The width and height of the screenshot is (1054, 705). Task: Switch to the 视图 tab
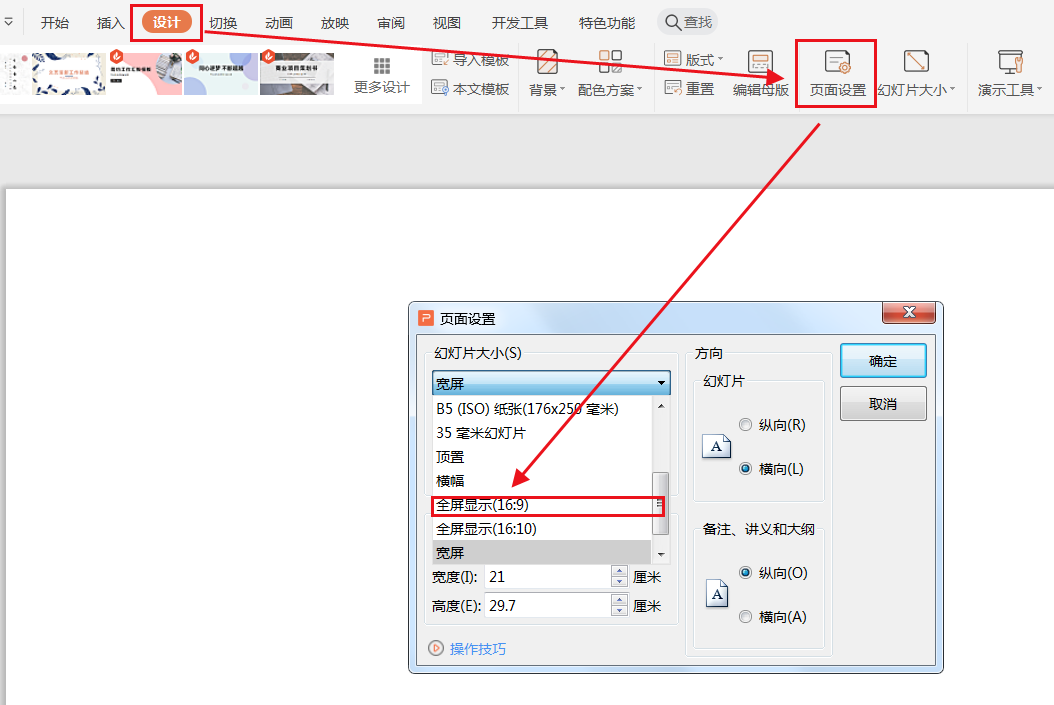click(446, 23)
